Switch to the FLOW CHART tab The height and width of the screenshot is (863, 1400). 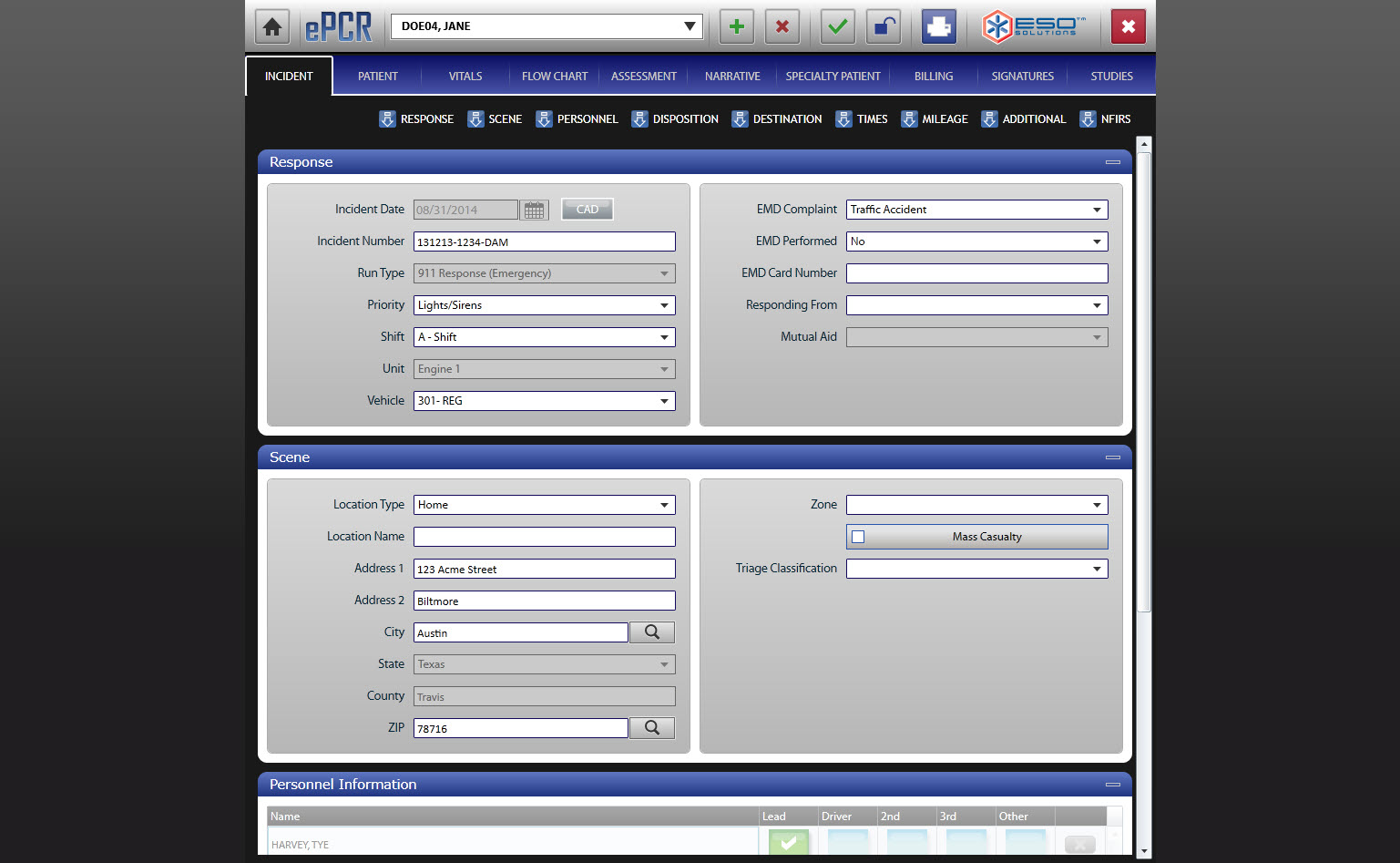coord(555,77)
